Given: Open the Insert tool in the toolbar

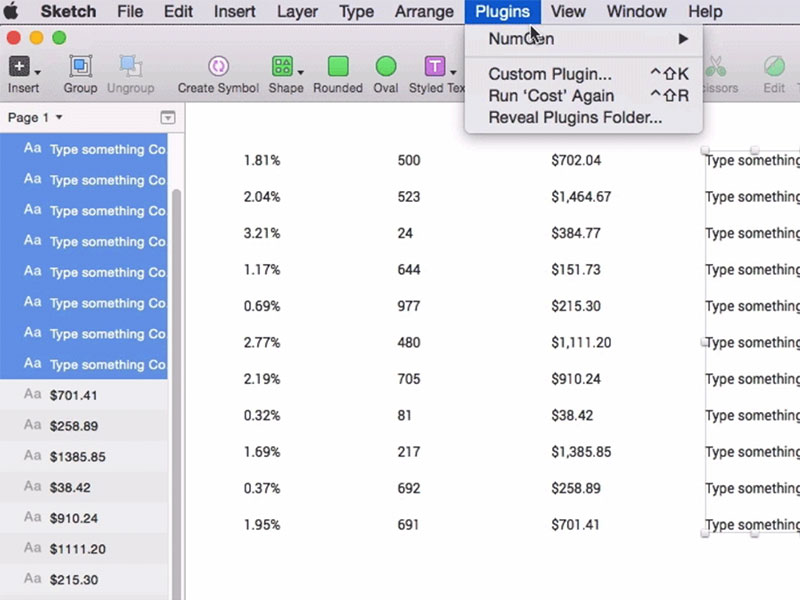Looking at the screenshot, I should (19, 66).
